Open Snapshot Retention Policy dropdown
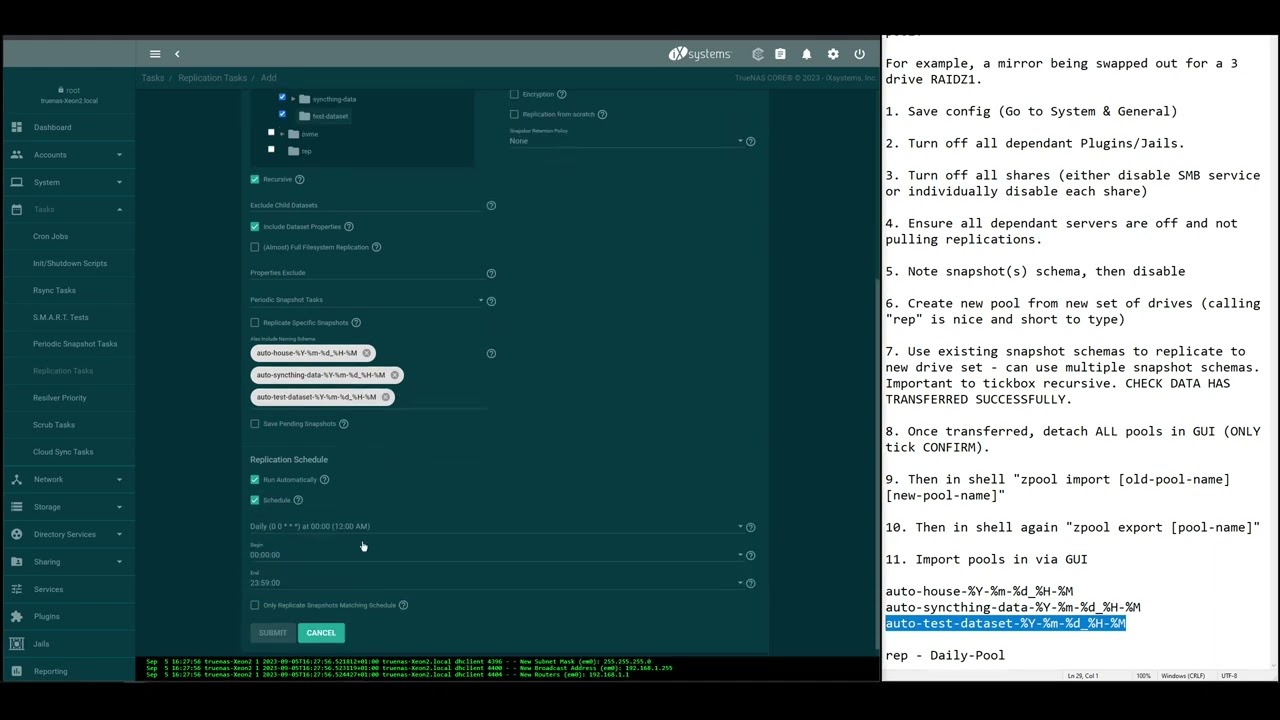The height and width of the screenshot is (720, 1280). (x=627, y=141)
